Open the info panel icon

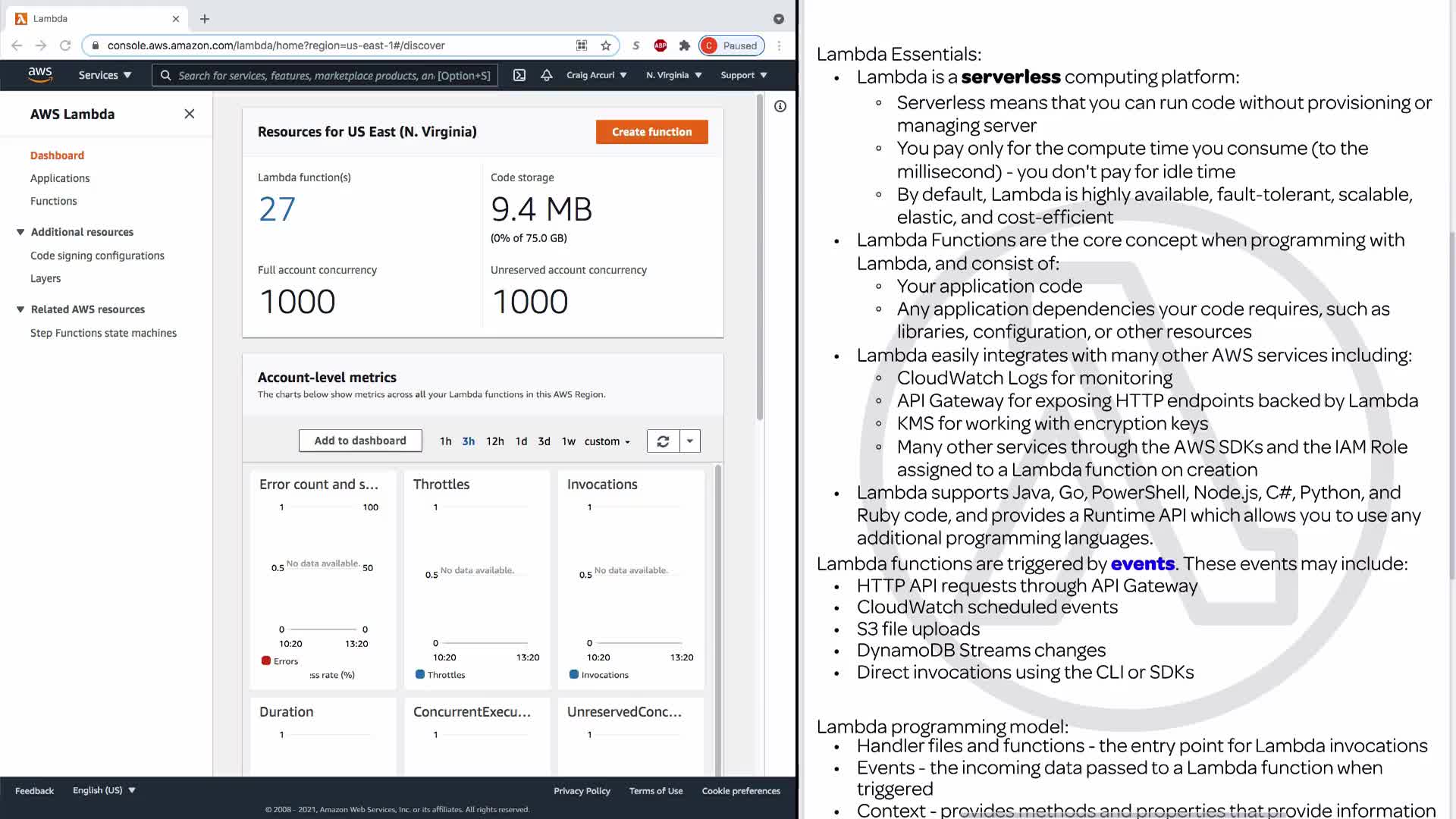click(780, 106)
